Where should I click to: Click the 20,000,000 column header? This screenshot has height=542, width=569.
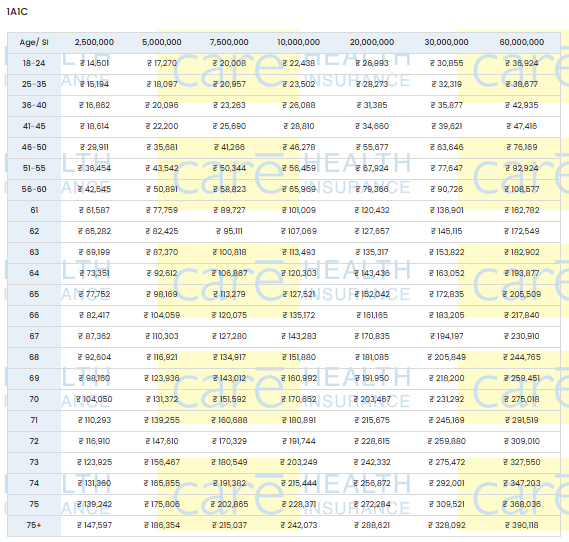click(x=372, y=42)
